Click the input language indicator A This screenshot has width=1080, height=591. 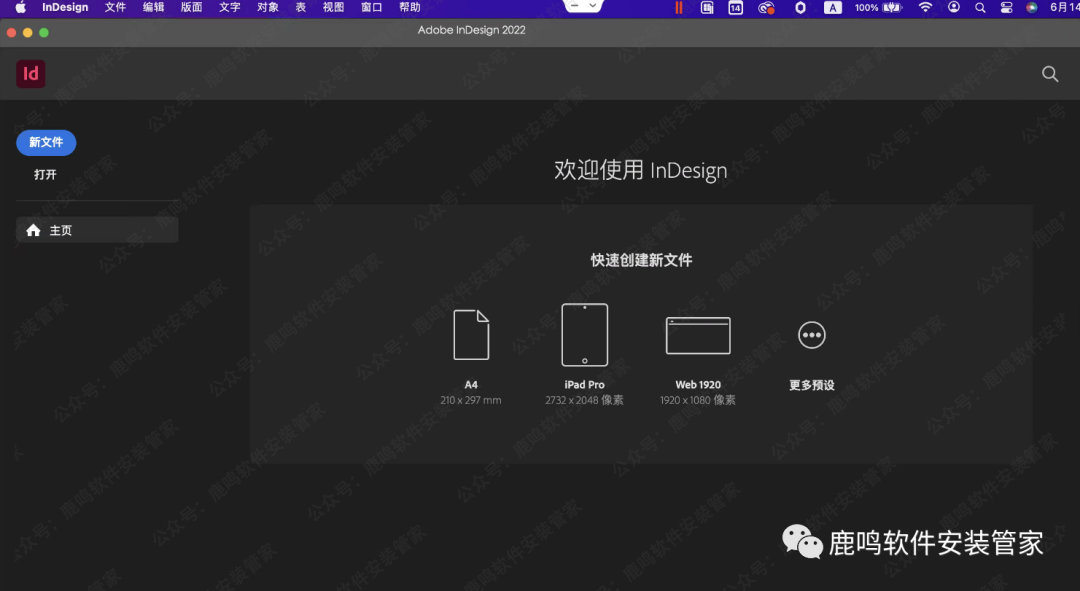pyautogui.click(x=833, y=8)
